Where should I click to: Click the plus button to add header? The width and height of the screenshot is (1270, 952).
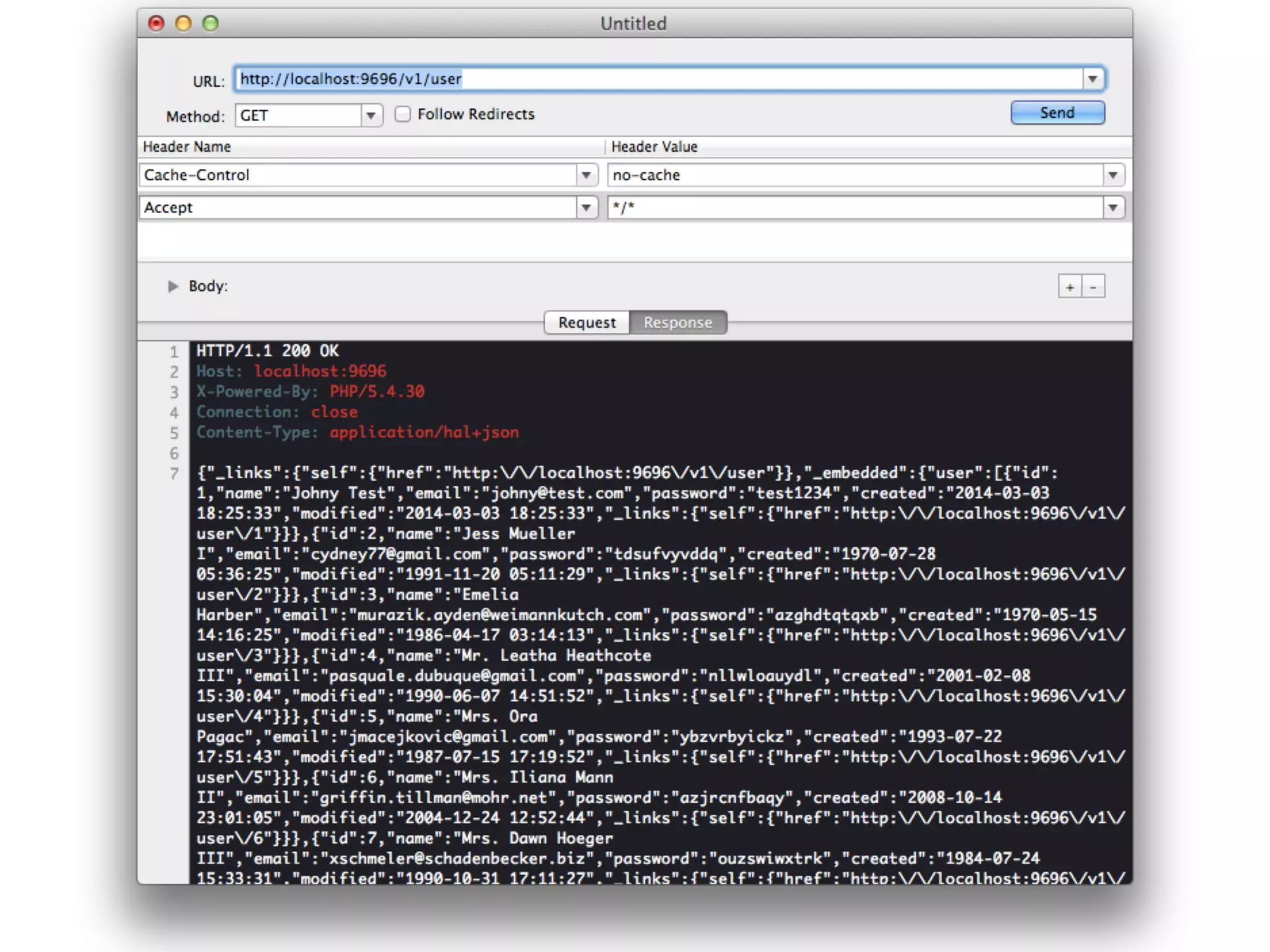click(1069, 287)
